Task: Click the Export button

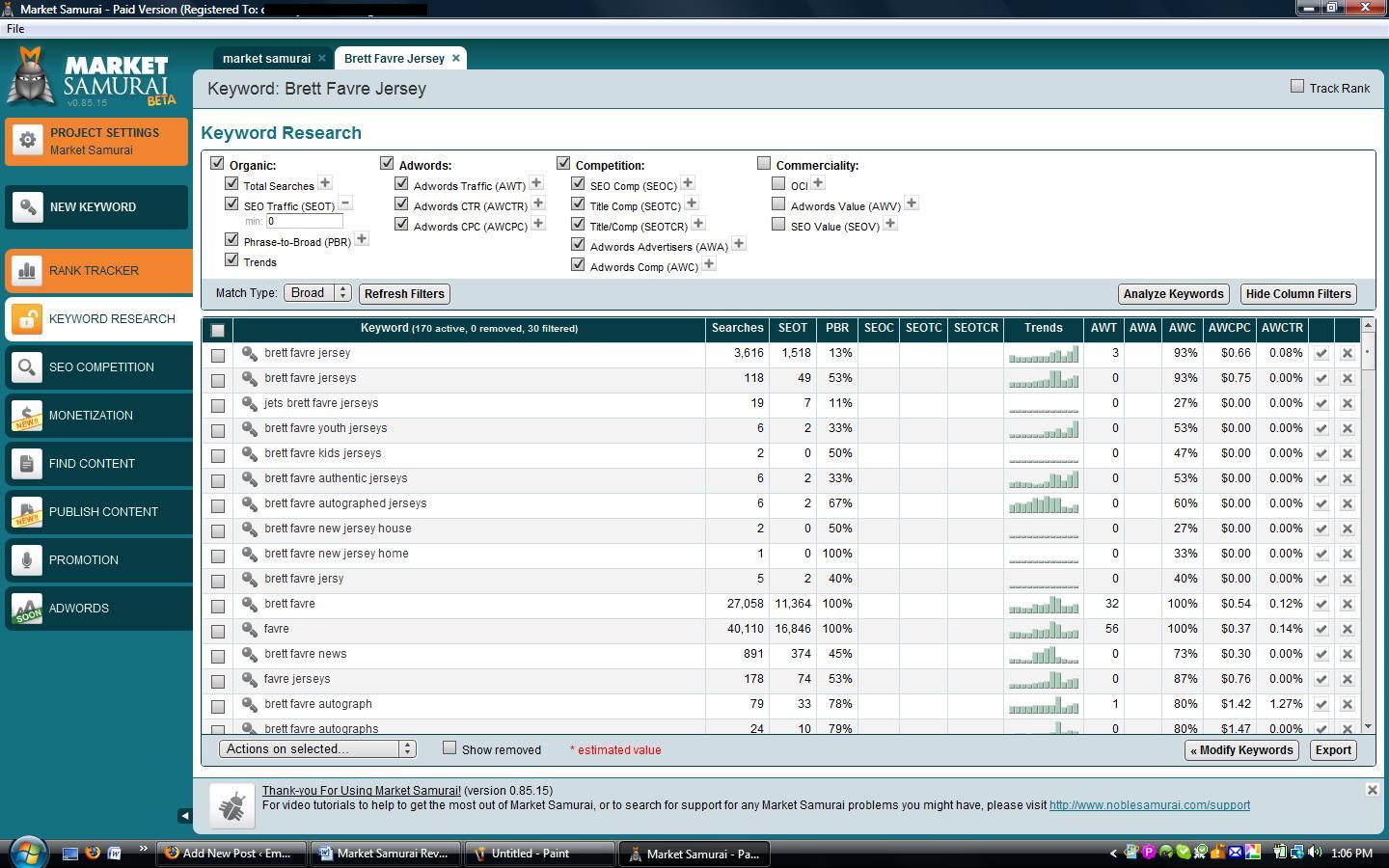Action: coord(1333,750)
